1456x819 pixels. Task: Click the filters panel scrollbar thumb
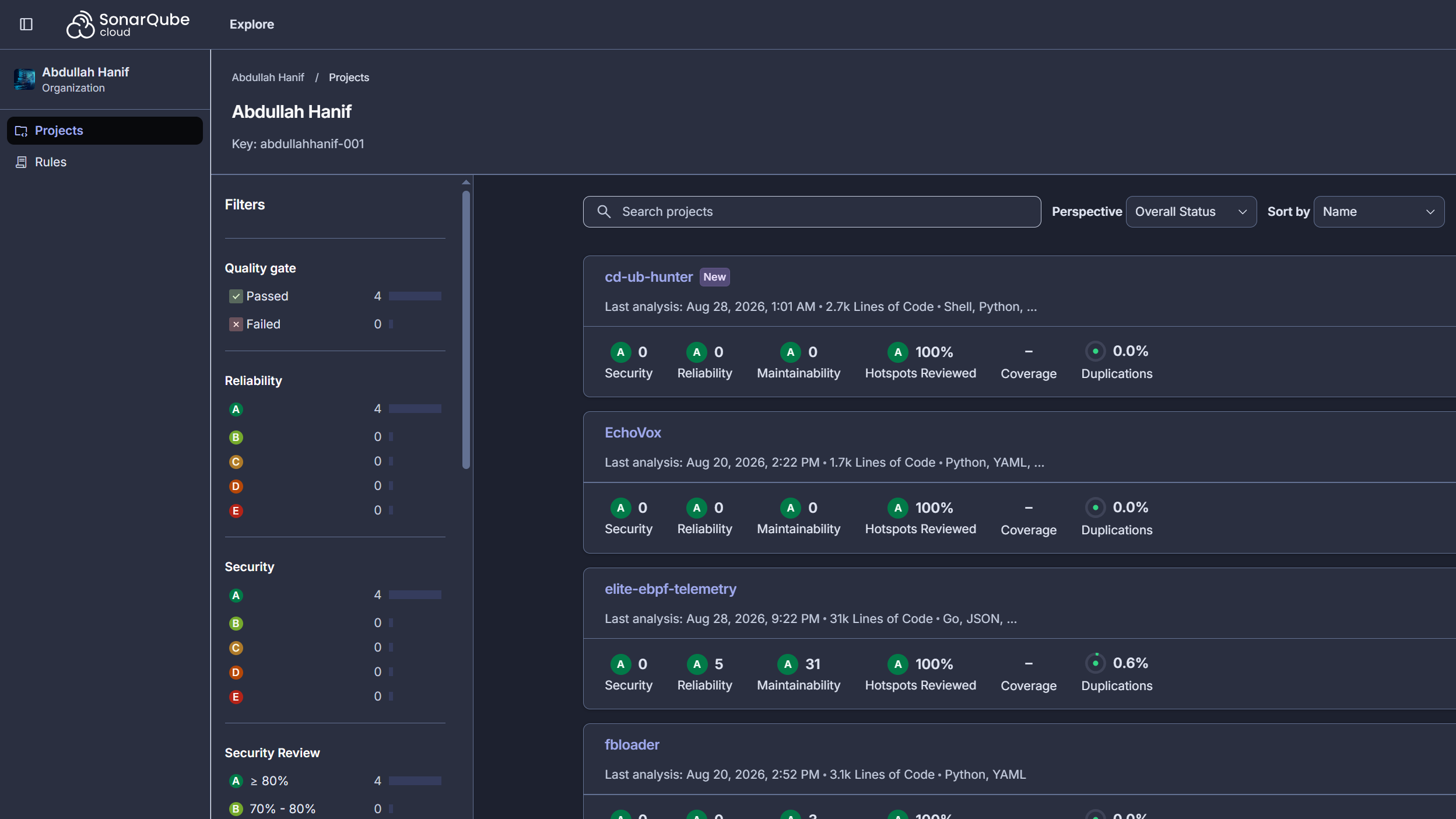point(466,330)
